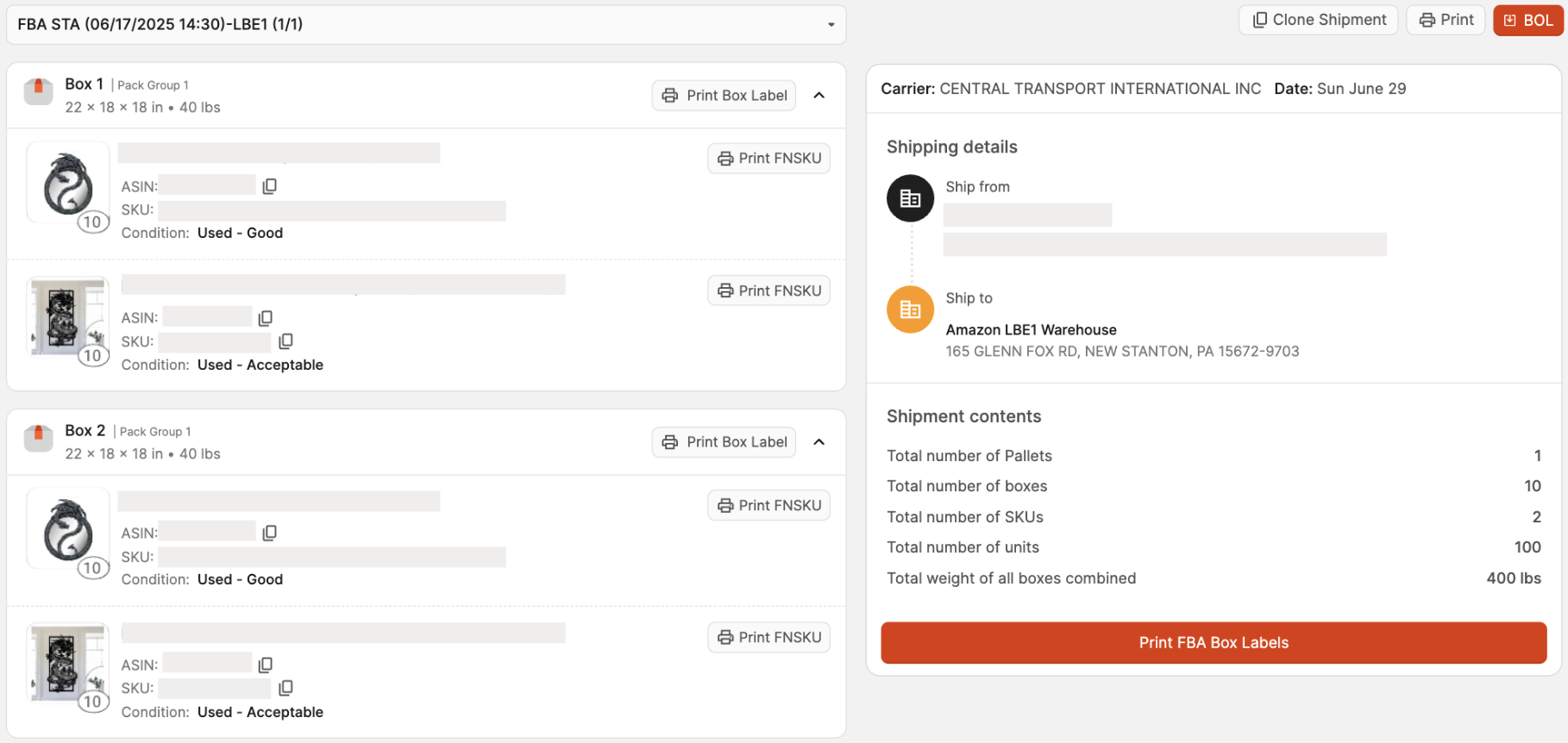1568x743 pixels.
Task: Open dragon wall hanging thumbnail in Box 2
Action: pyautogui.click(x=68, y=662)
